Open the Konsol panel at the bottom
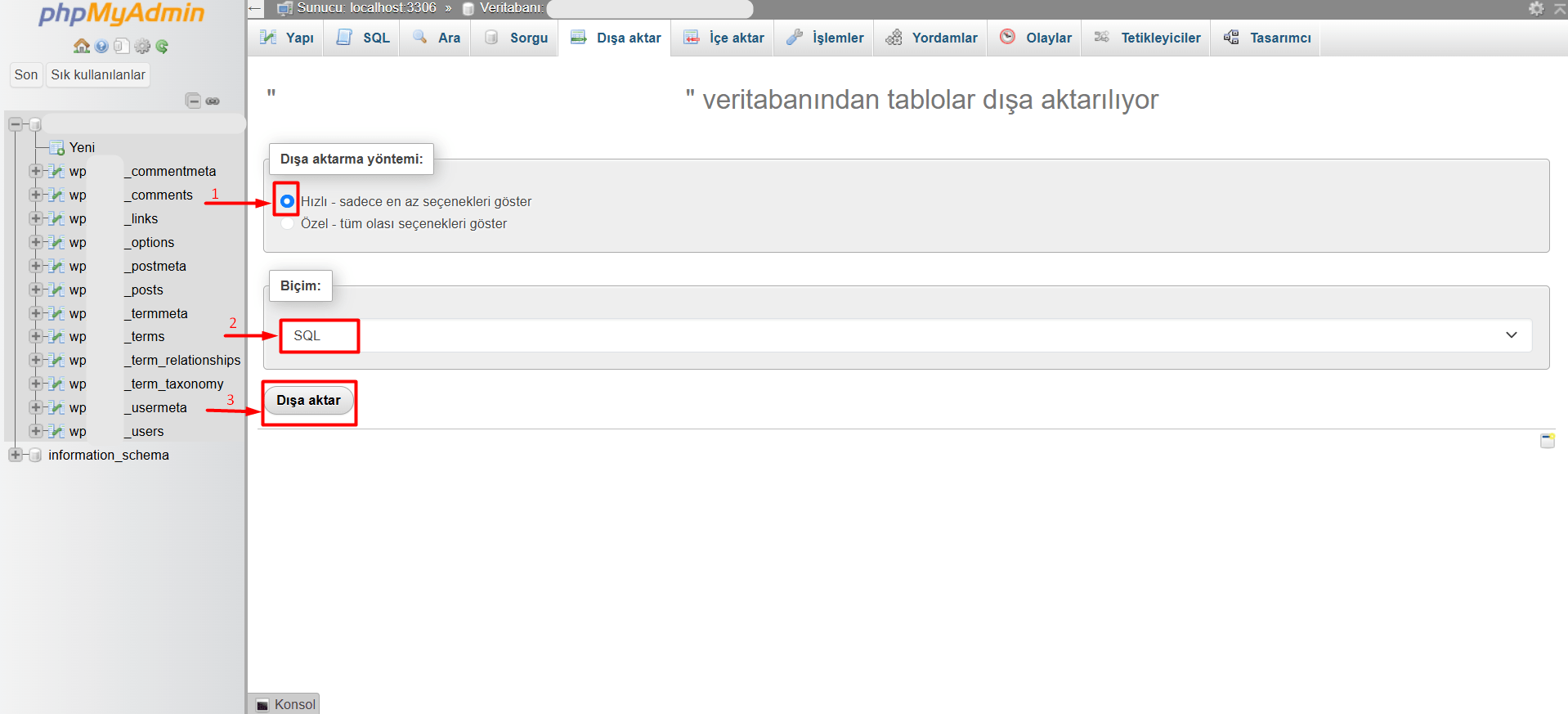Screen dimensions: 1568x714 [285, 704]
